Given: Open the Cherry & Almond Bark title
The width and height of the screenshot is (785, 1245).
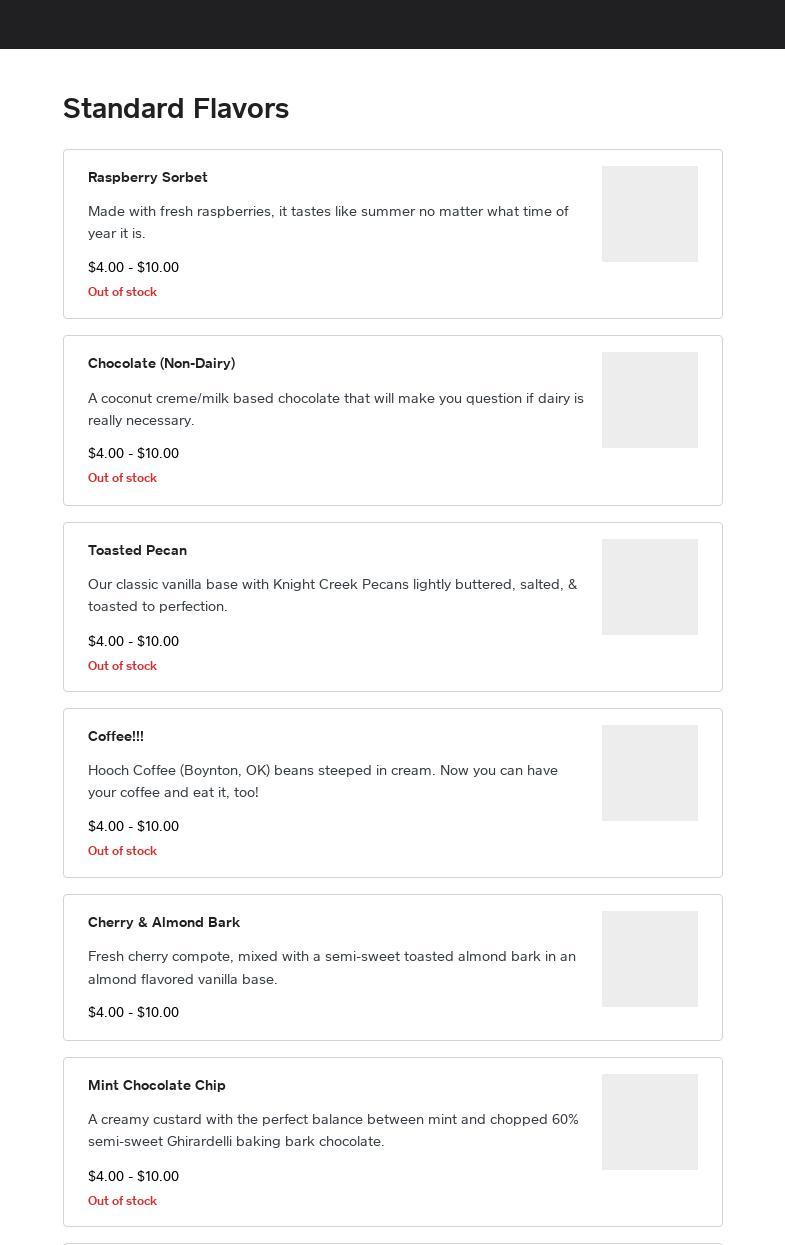Looking at the screenshot, I should pos(164,922).
